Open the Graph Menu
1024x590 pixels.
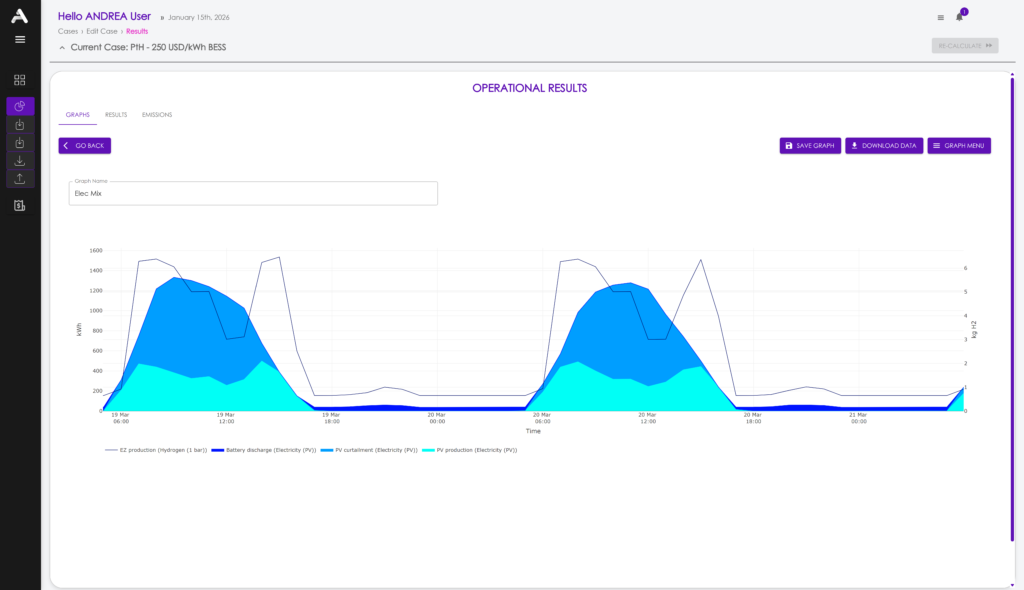click(x=959, y=146)
